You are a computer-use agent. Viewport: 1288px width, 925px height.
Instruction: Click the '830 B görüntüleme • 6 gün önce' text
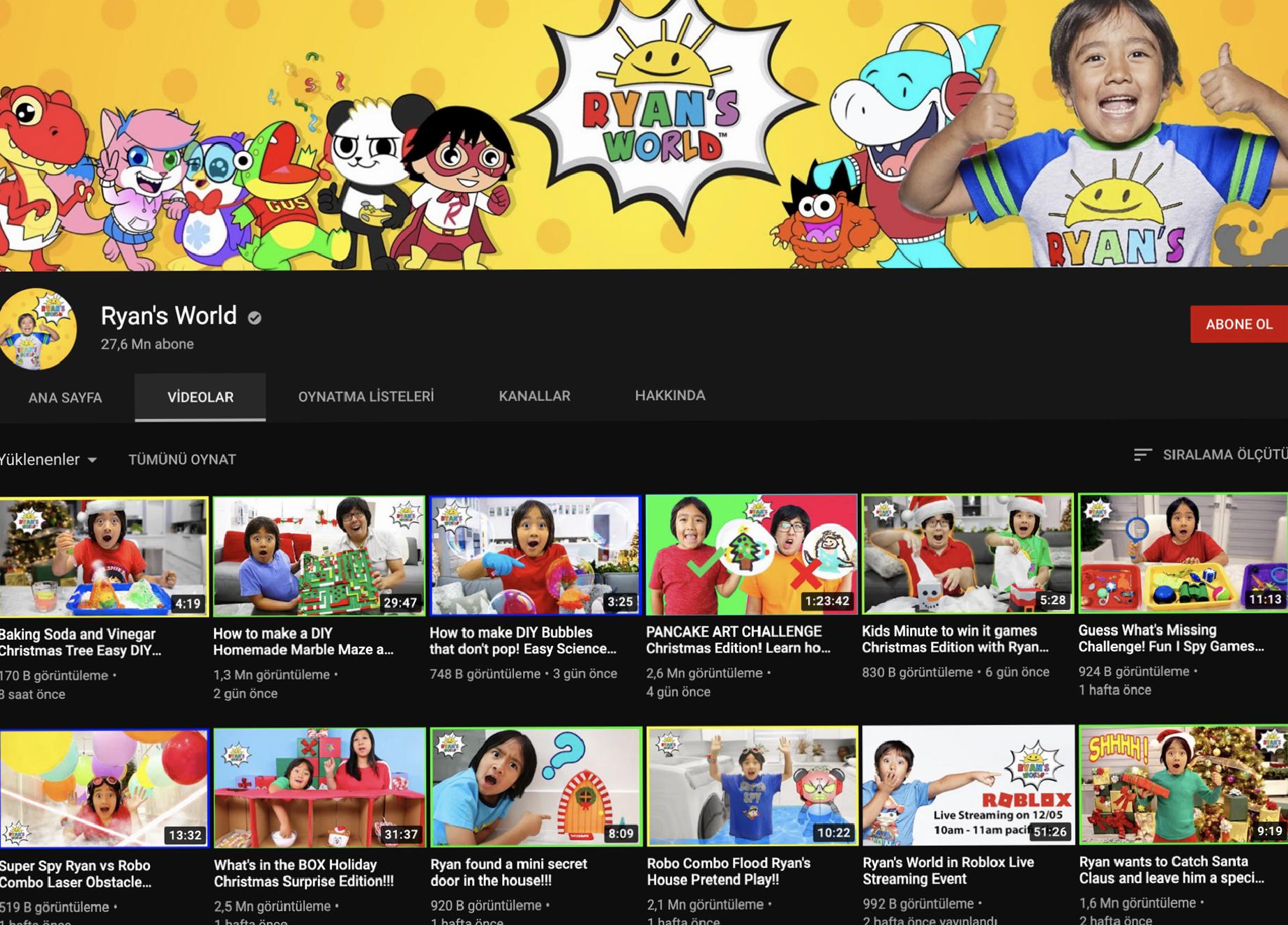tap(955, 673)
